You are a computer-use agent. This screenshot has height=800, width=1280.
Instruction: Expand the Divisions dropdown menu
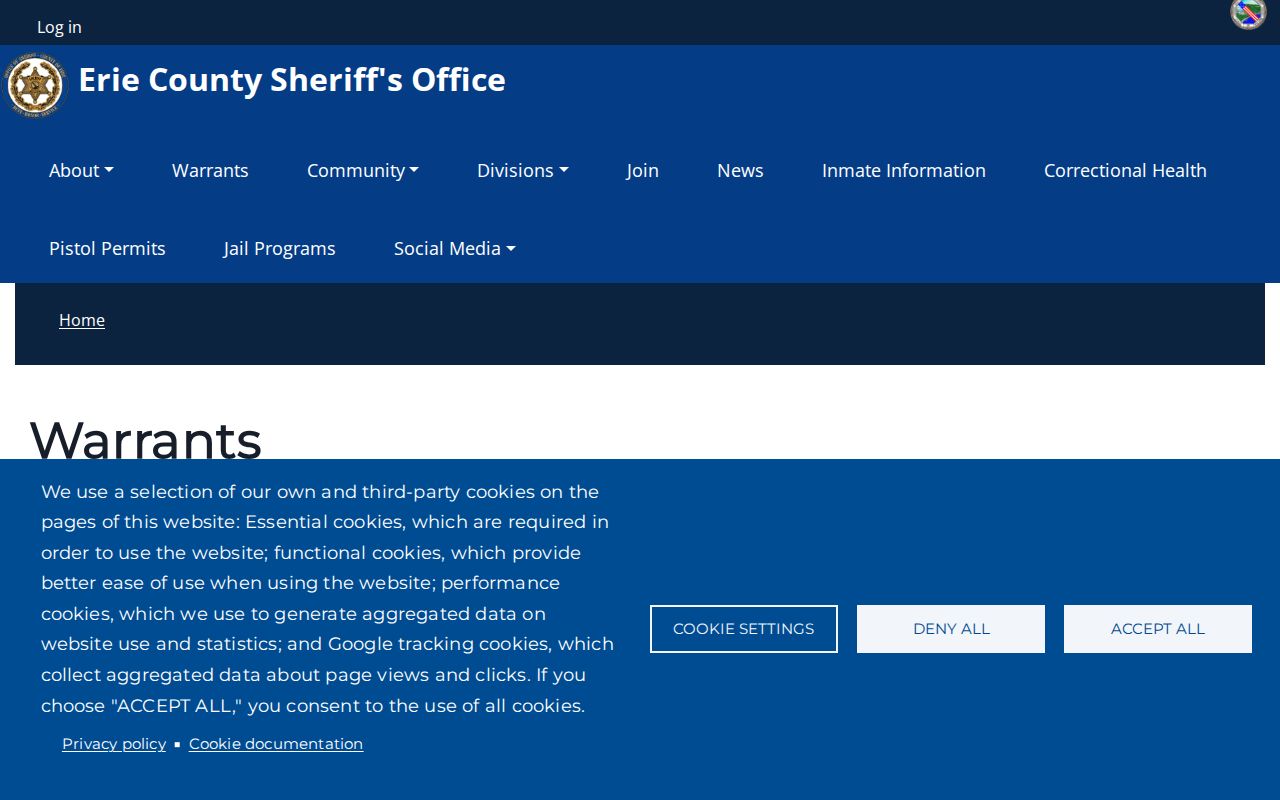pyautogui.click(x=523, y=170)
